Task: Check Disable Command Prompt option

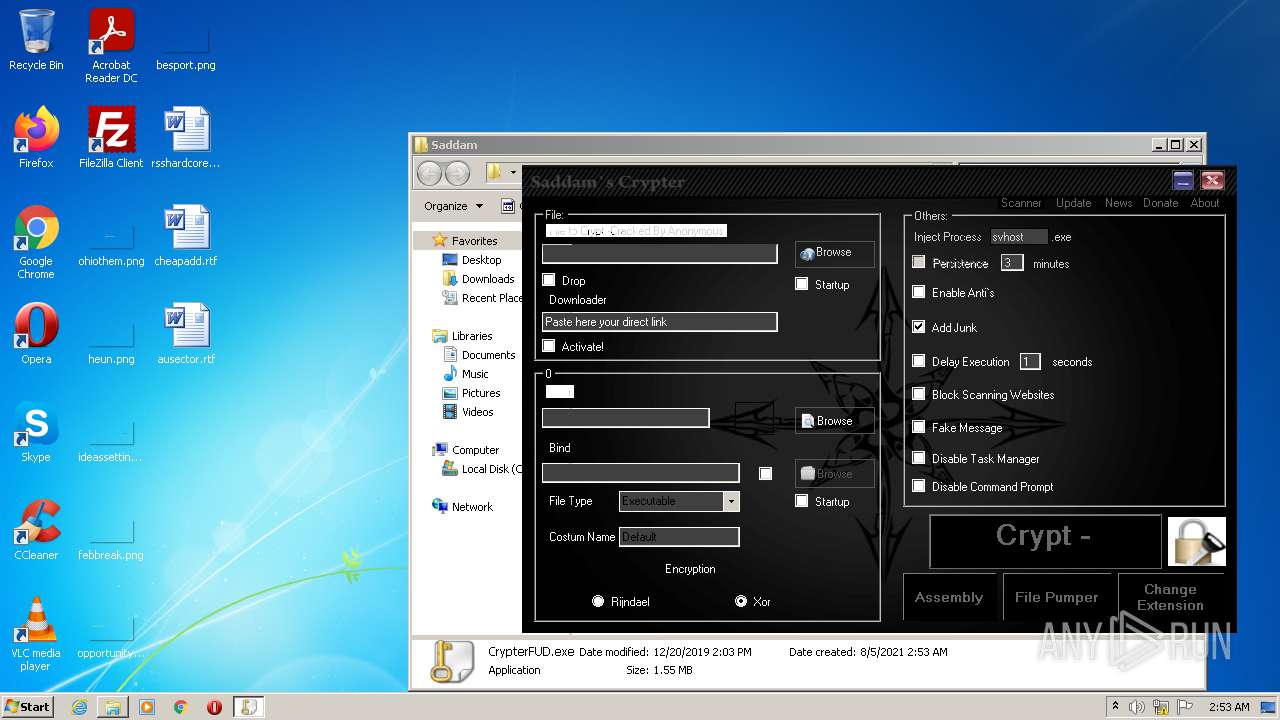Action: coord(919,486)
